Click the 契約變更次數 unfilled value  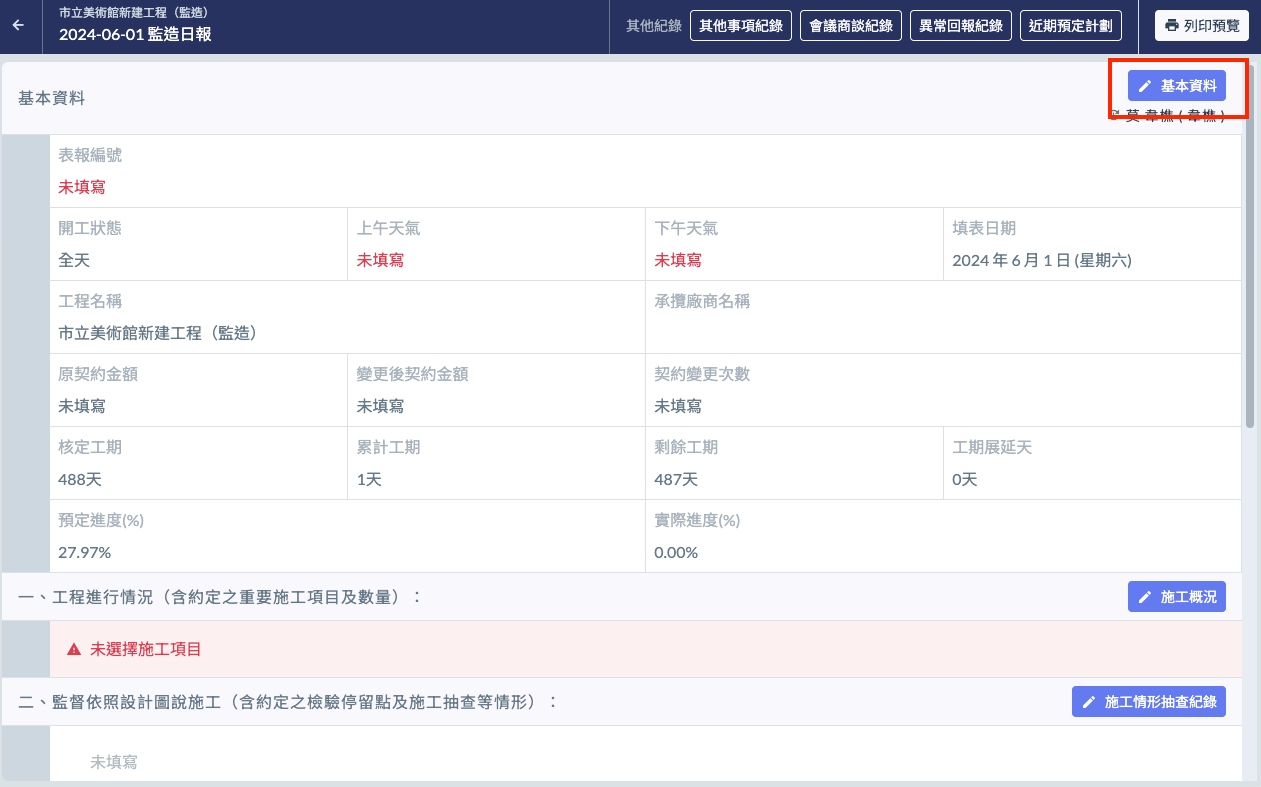pos(678,406)
